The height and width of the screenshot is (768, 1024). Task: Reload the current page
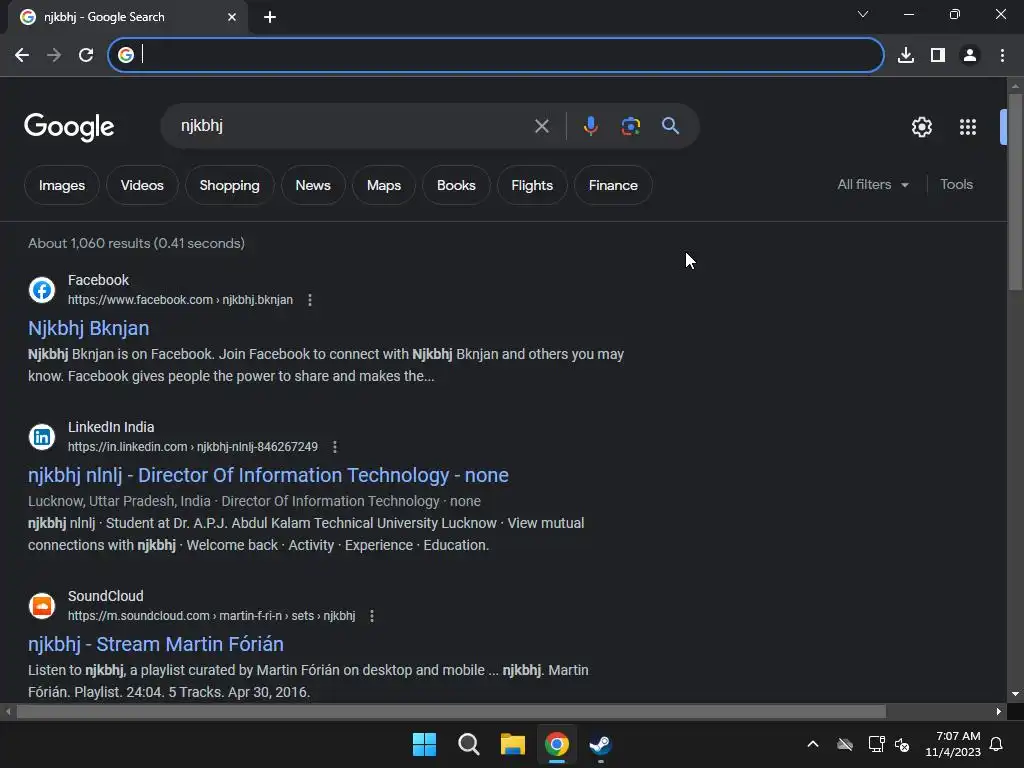[86, 55]
